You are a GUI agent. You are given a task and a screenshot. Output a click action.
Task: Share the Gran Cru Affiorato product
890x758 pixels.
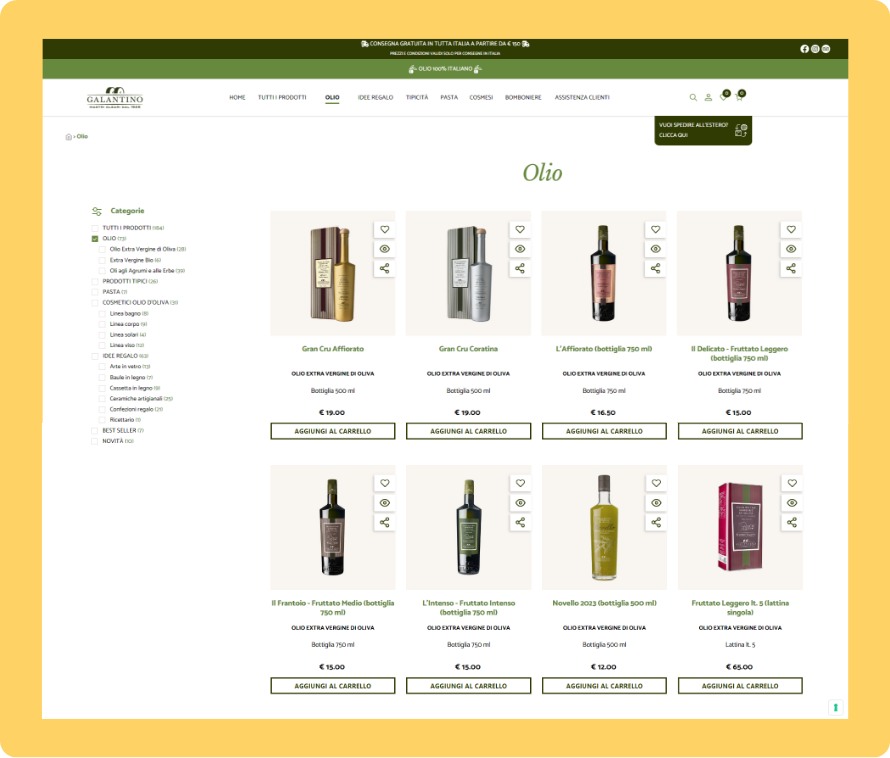[385, 268]
